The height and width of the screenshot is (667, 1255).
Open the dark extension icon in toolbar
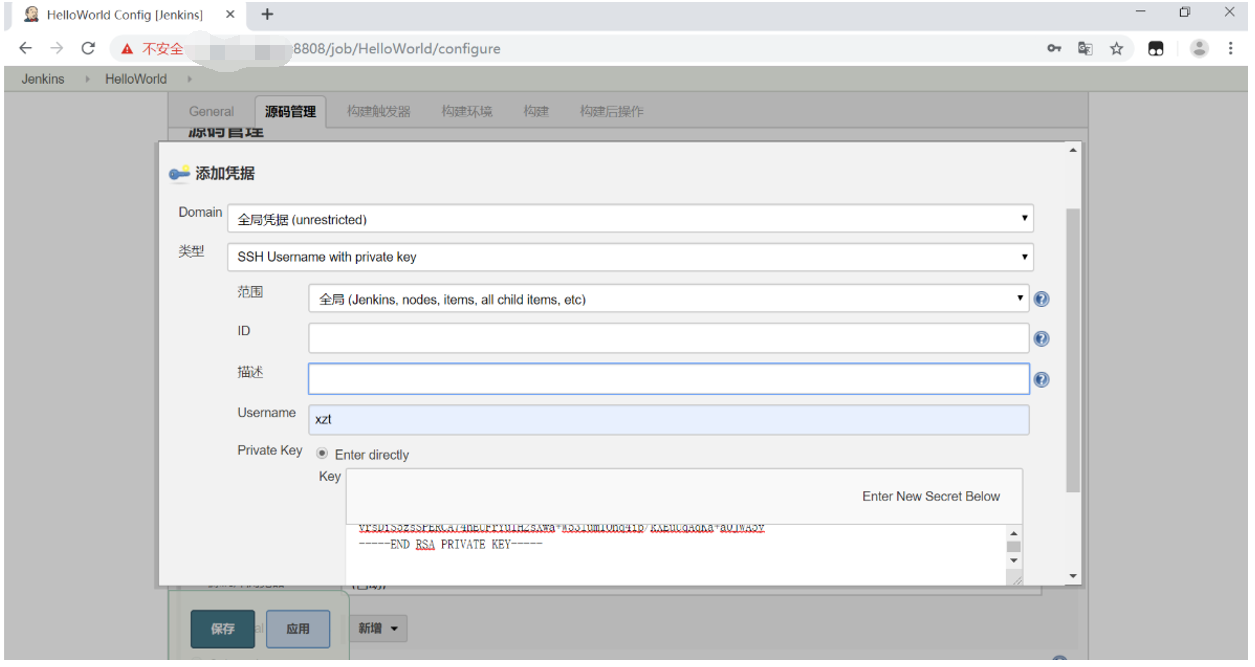point(1156,48)
